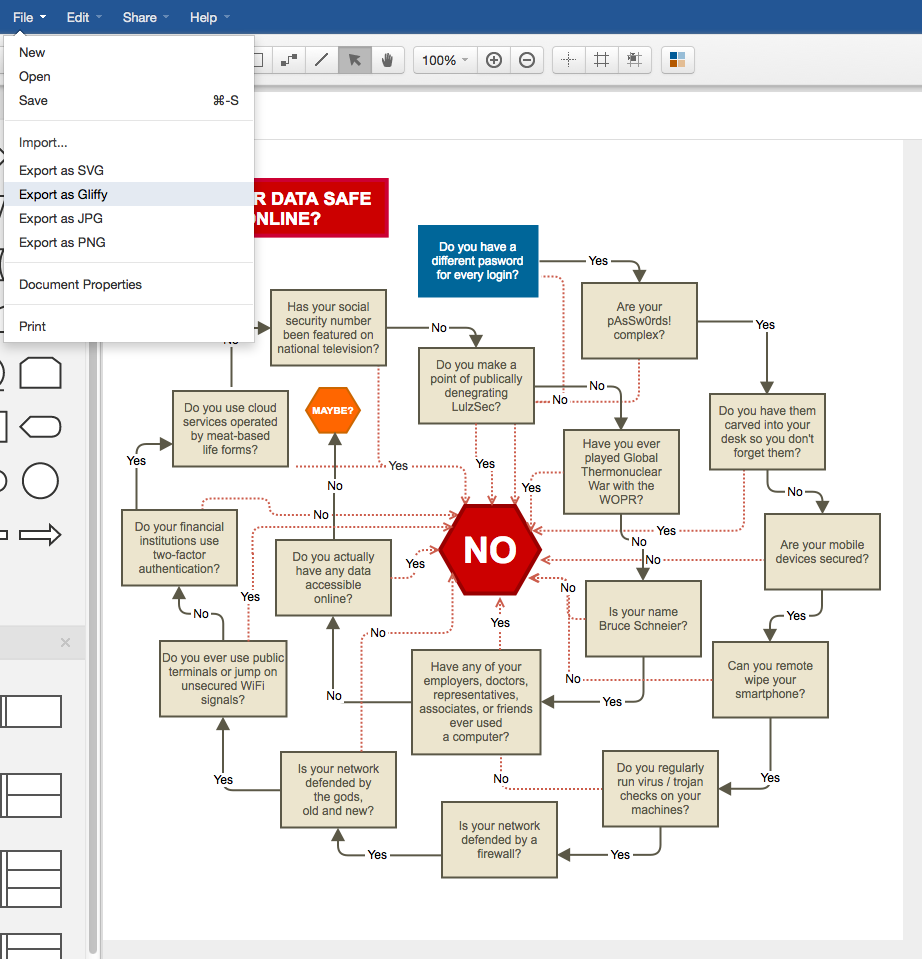Open the Share menu dropdown
The height and width of the screenshot is (959, 922).
145,17
